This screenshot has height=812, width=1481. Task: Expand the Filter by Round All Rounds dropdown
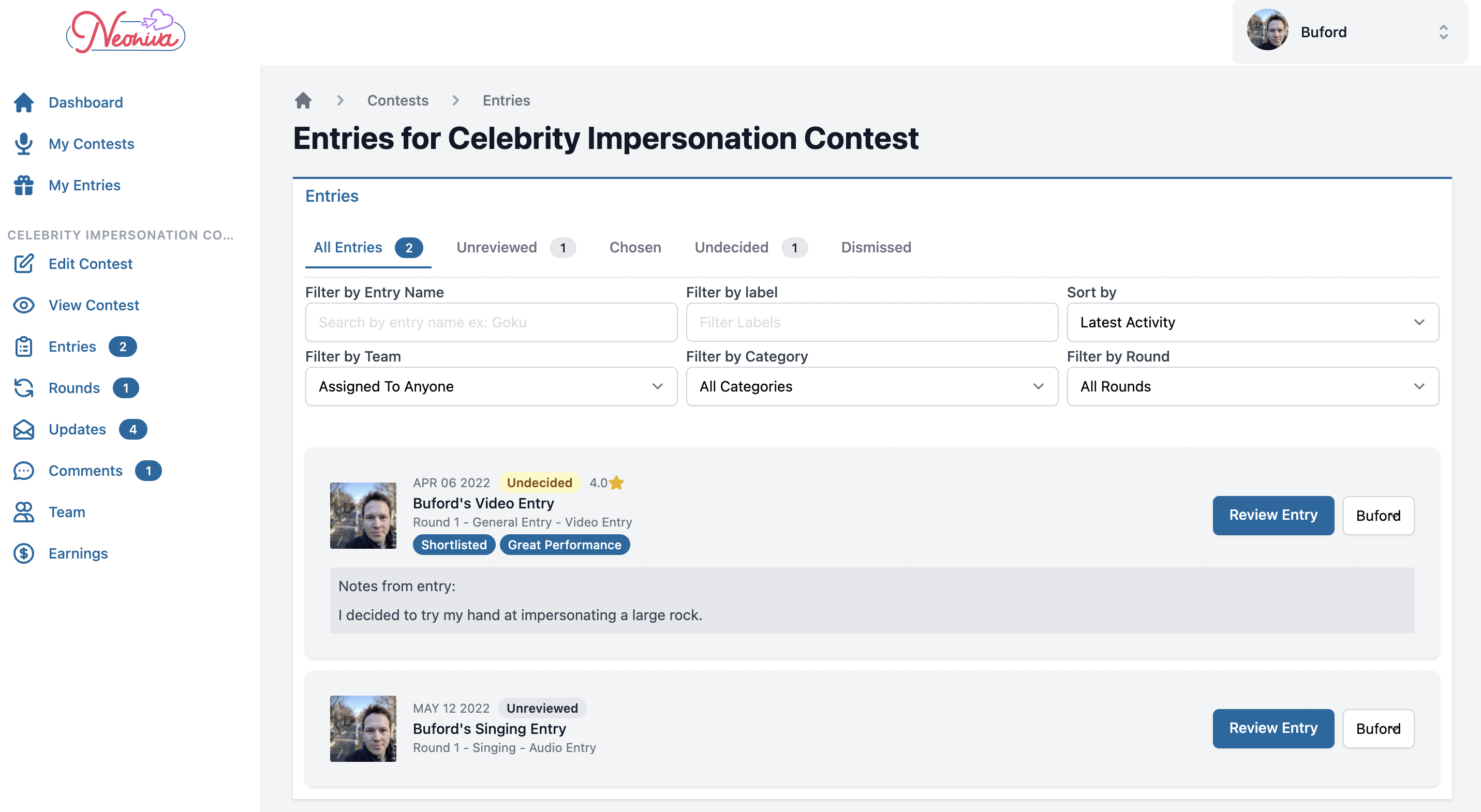[x=1252, y=386]
